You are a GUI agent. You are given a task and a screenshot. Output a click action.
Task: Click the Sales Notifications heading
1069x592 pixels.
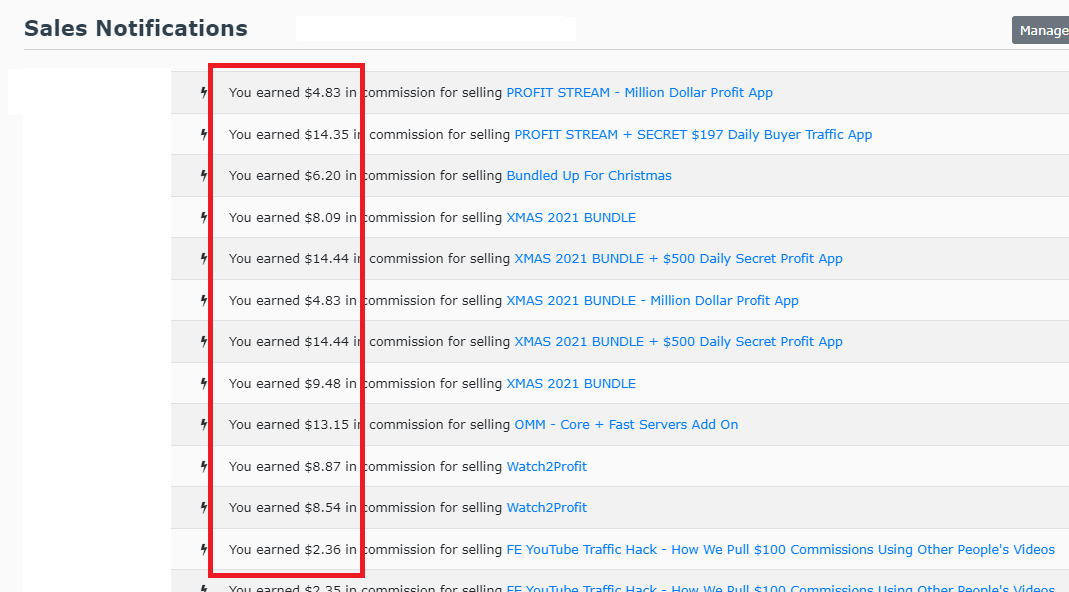[x=136, y=29]
